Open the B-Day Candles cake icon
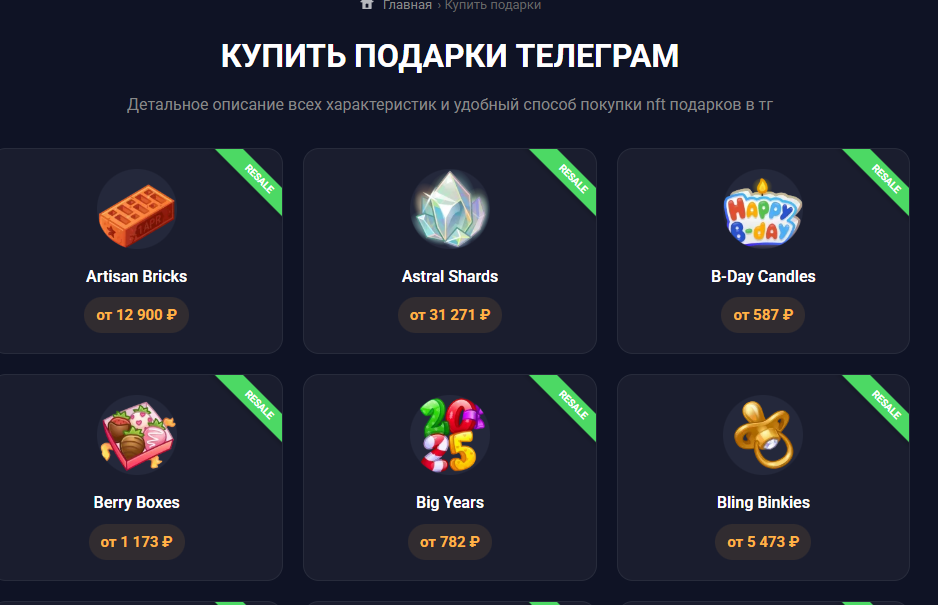The height and width of the screenshot is (605, 938). point(763,209)
